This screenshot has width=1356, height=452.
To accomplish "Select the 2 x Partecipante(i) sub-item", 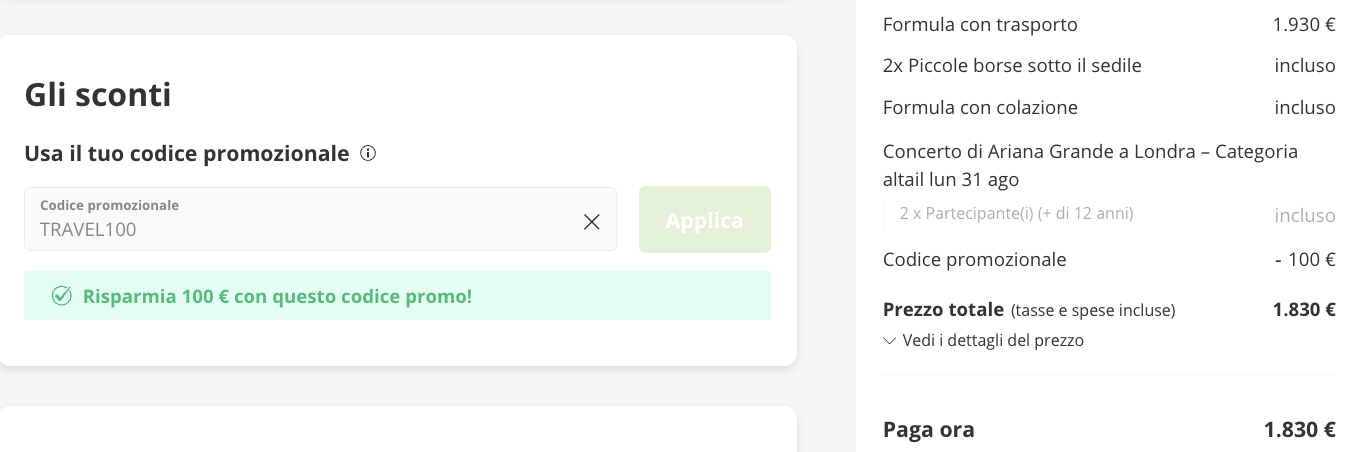I will pyautogui.click(x=1016, y=213).
